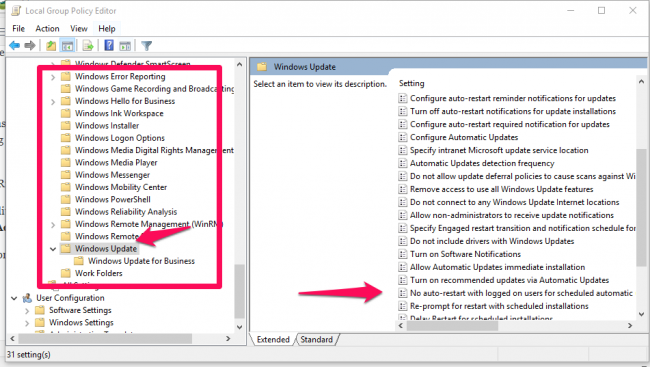
Task: Toggle the Show/Hide Console Tree icon
Action: pos(67,45)
